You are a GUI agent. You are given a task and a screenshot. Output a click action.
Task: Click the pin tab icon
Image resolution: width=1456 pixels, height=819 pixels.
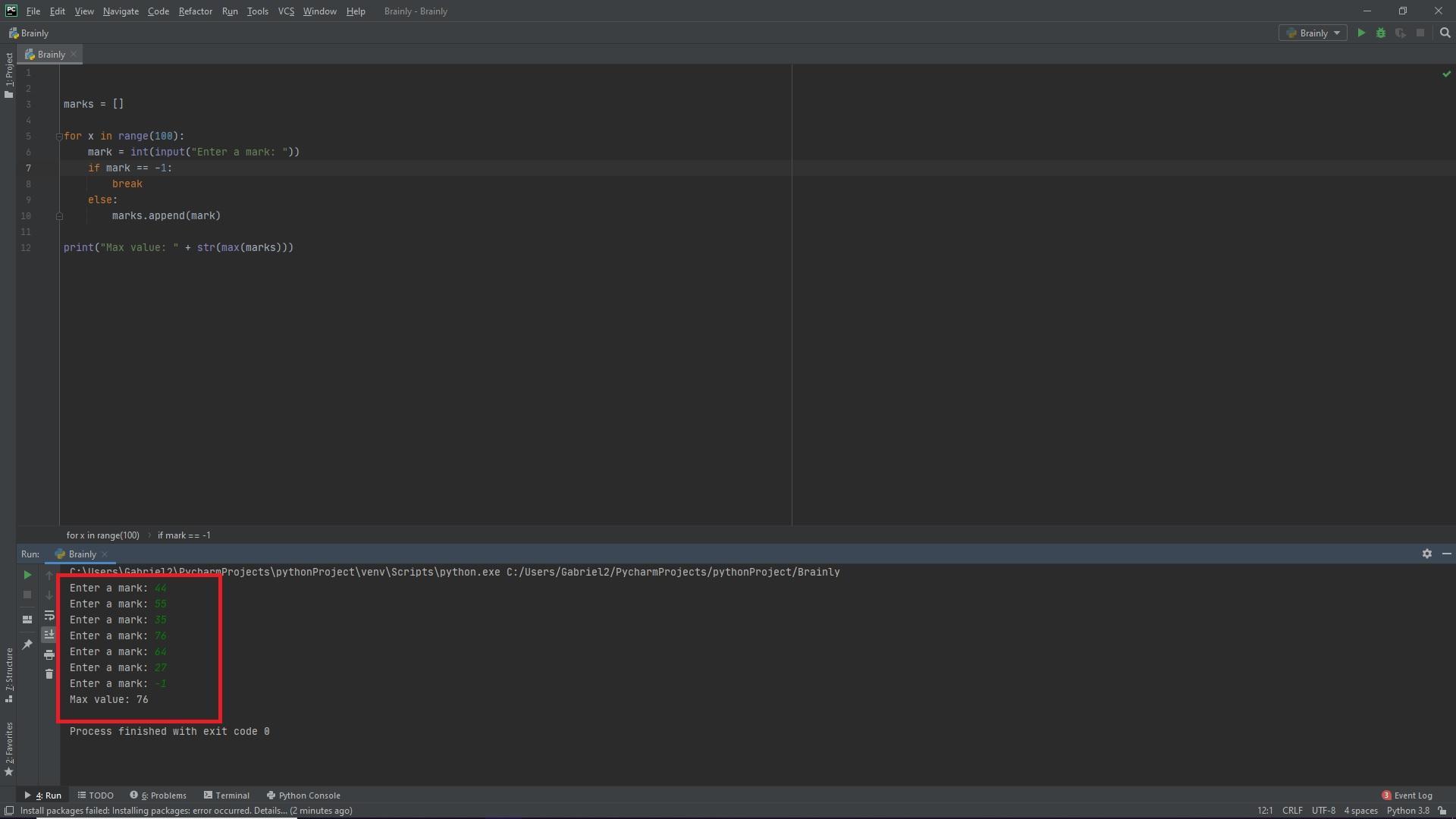tap(27, 645)
